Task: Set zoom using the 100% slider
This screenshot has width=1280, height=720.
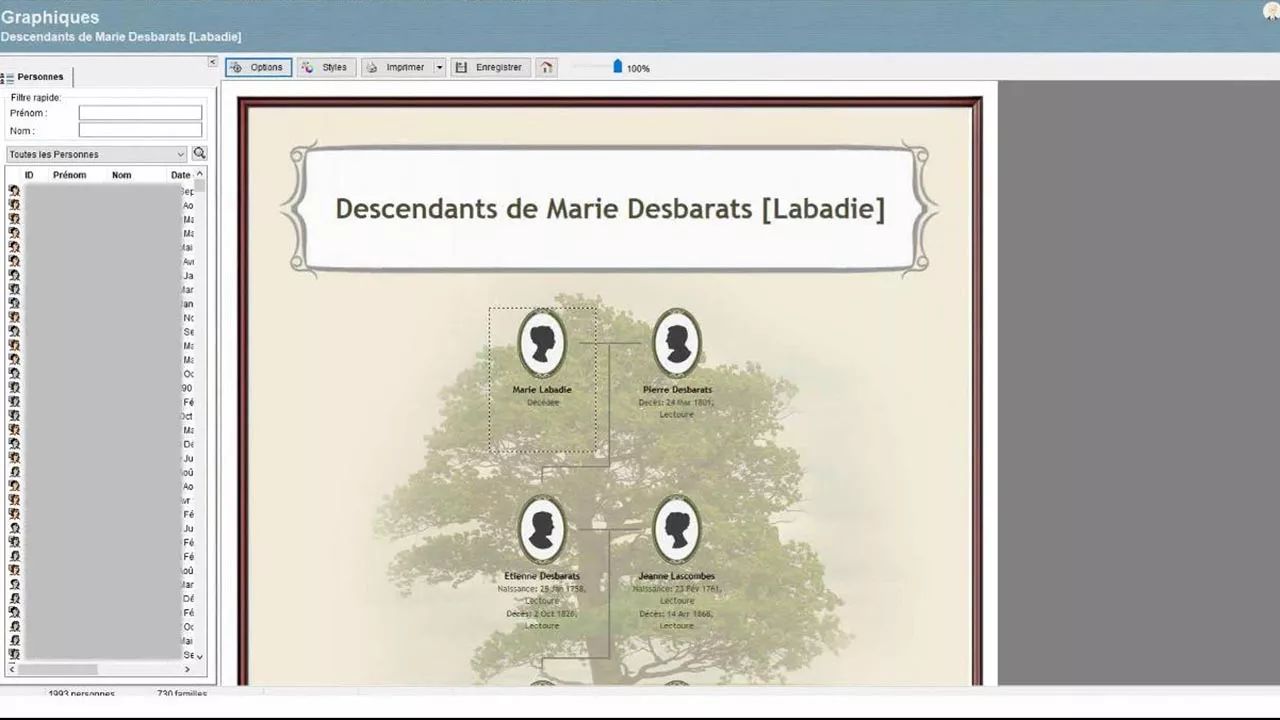Action: click(x=617, y=67)
